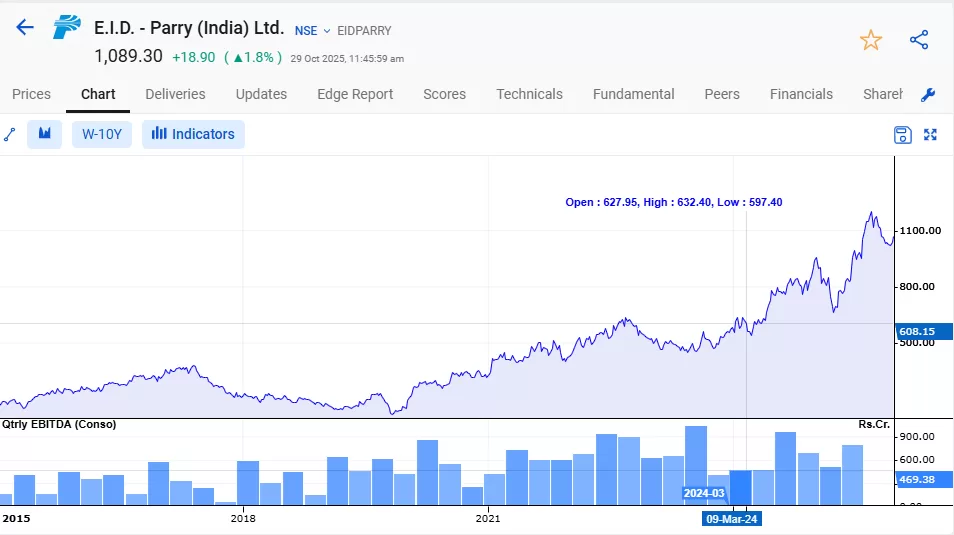Viewport: 954px width, 535px height.
Task: Click the 2024-03 EBITDA bar label
Action: [704, 493]
